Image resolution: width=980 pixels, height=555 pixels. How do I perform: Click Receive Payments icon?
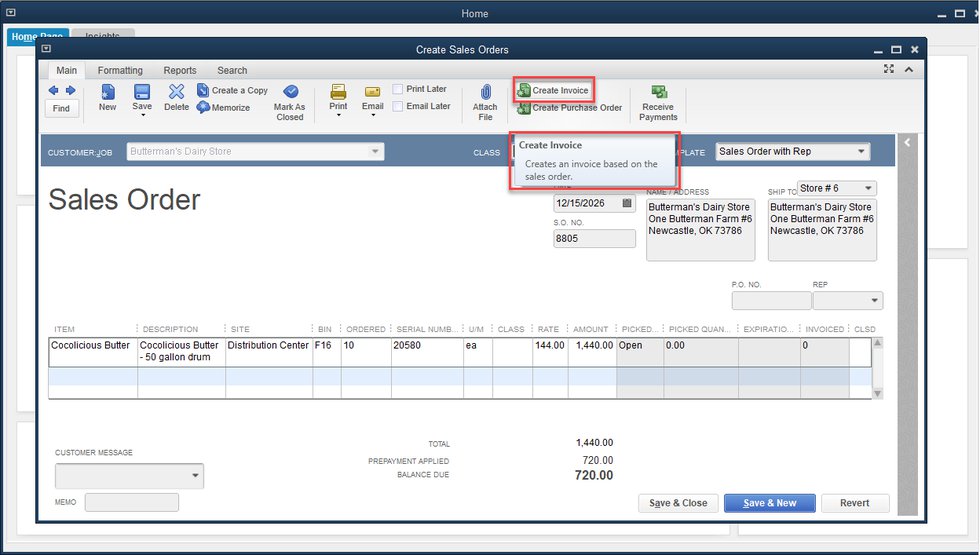coord(658,100)
